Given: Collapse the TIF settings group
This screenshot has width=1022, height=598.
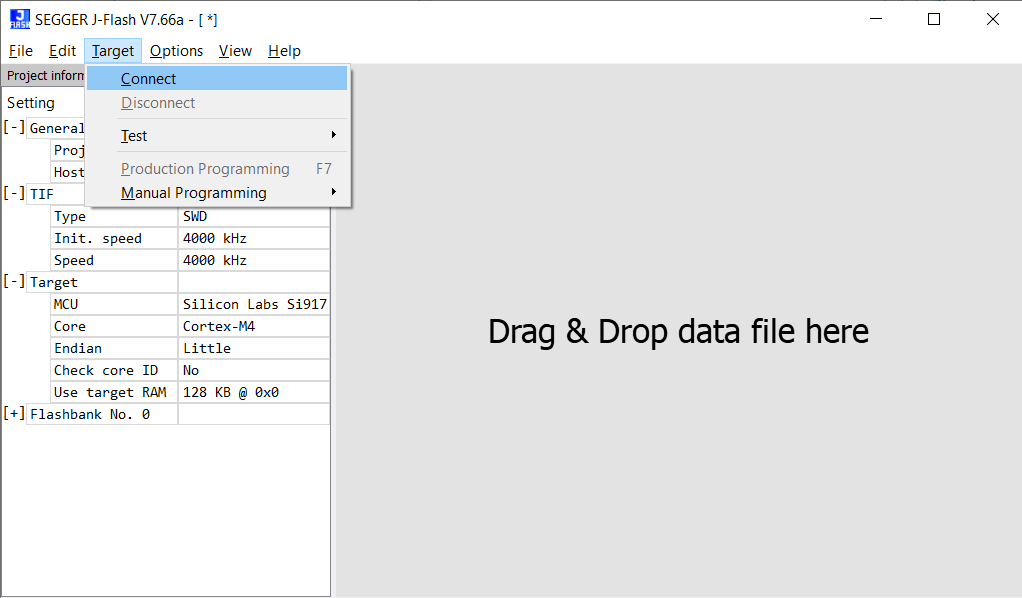Looking at the screenshot, I should pos(14,193).
